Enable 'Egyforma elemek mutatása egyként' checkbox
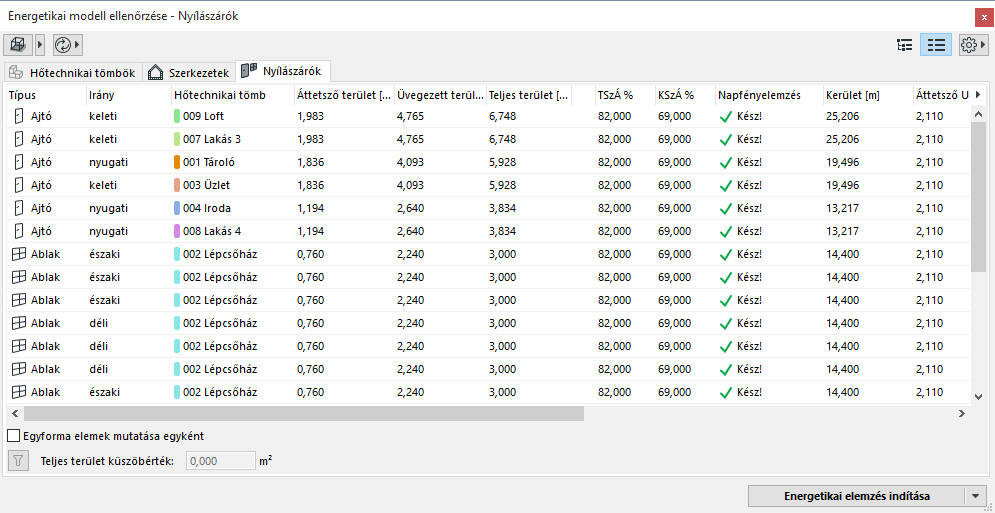The image size is (995, 513). (x=14, y=436)
